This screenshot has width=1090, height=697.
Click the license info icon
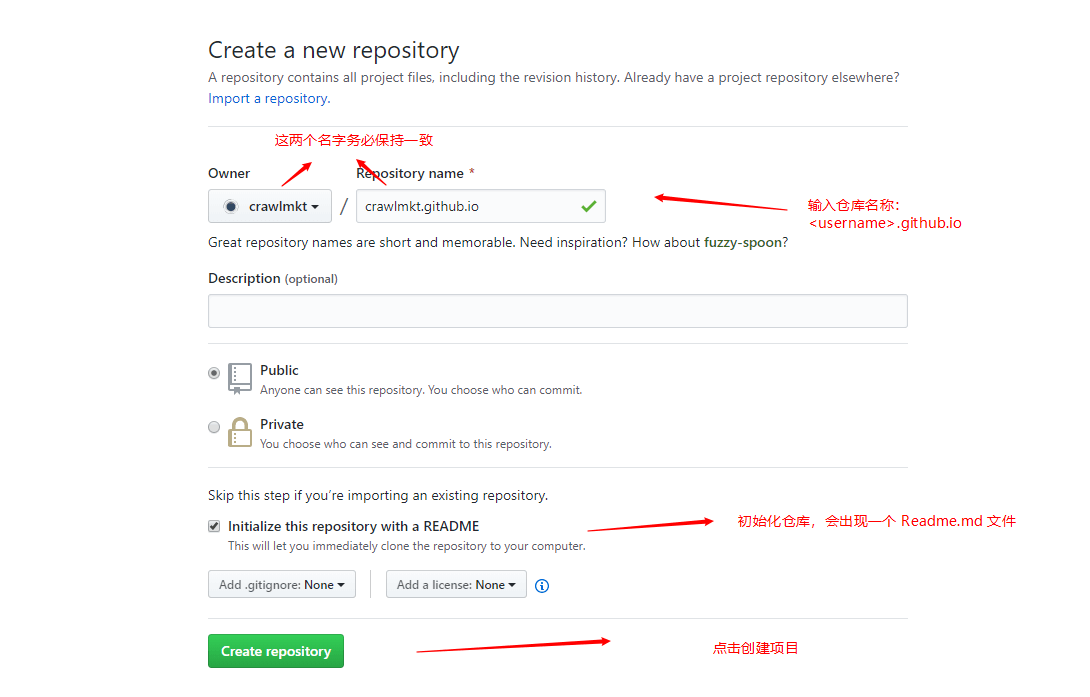click(542, 586)
